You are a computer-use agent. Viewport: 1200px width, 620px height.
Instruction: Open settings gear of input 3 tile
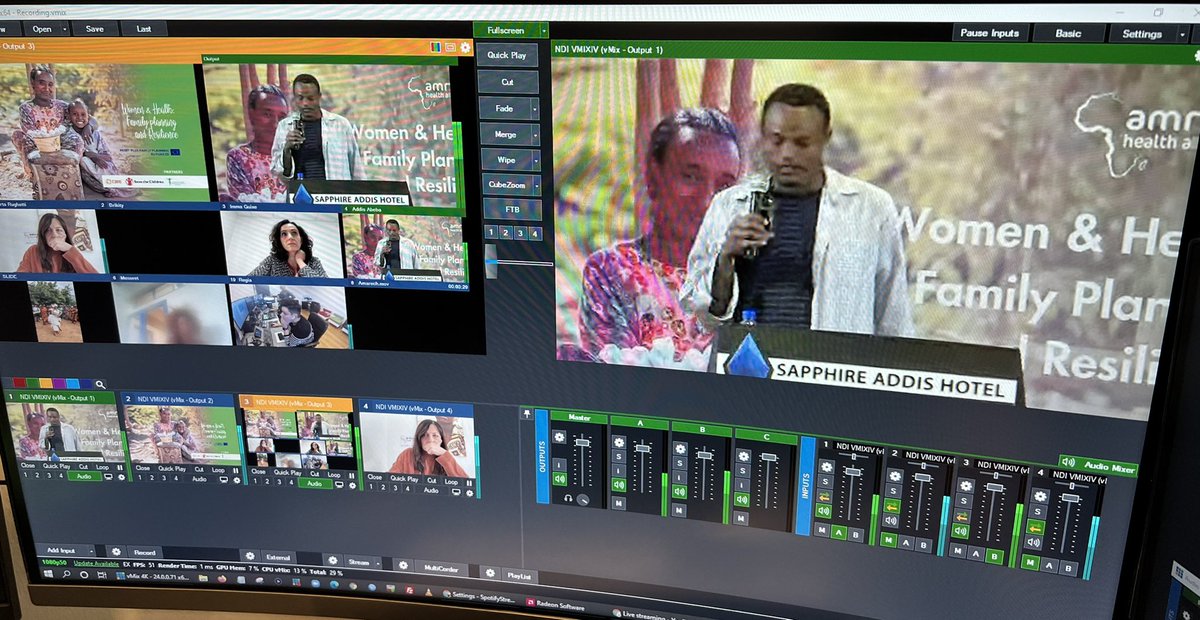(352, 485)
